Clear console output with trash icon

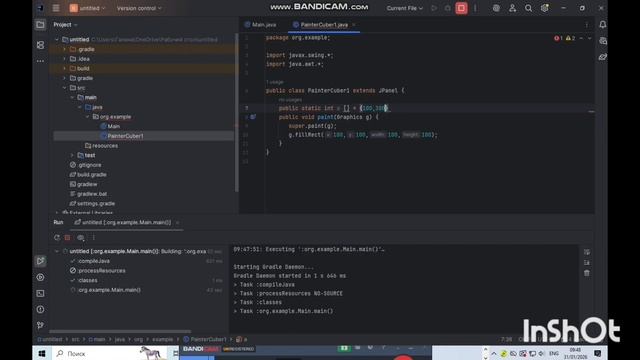coord(587,273)
